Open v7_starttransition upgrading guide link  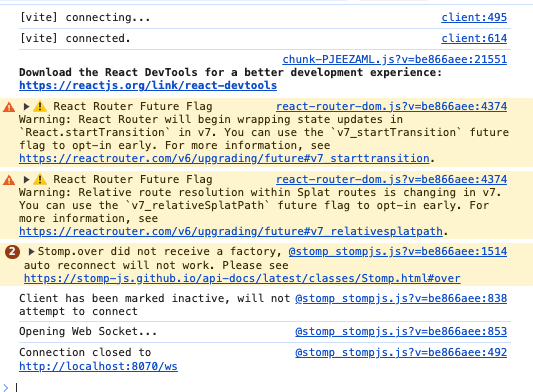pyautogui.click(x=224, y=158)
